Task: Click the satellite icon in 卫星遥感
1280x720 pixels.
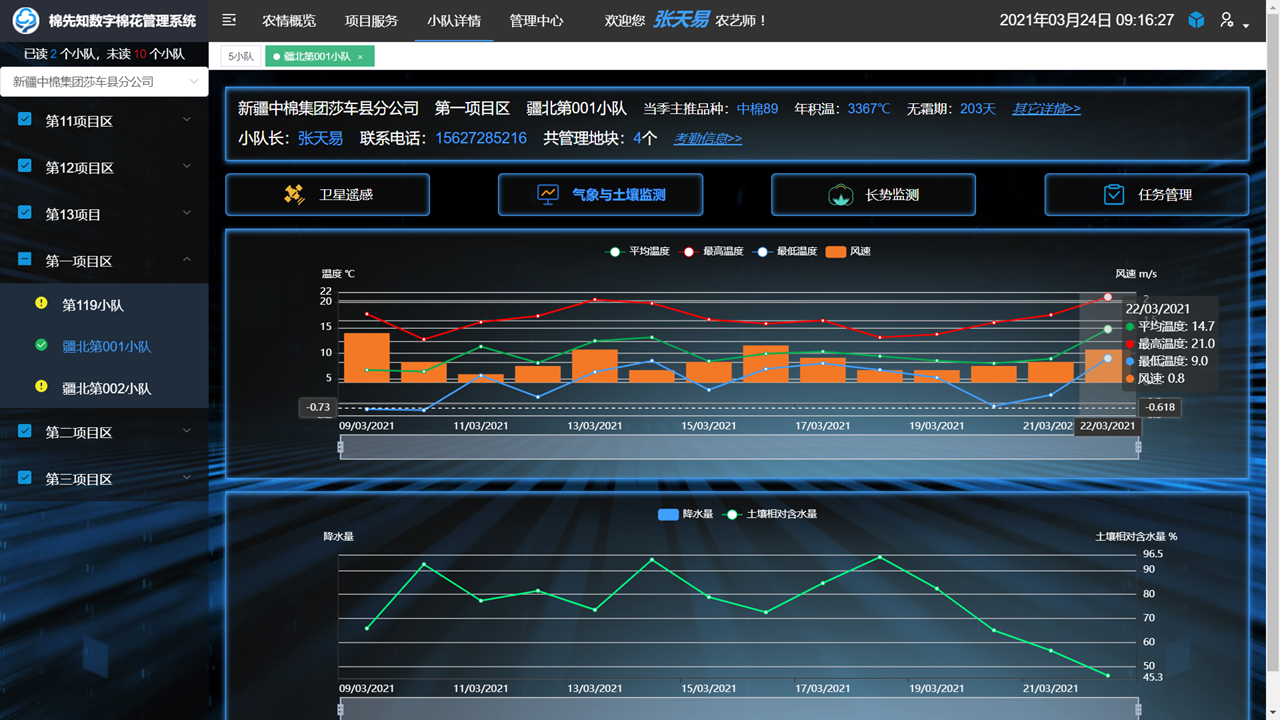Action: click(295, 195)
